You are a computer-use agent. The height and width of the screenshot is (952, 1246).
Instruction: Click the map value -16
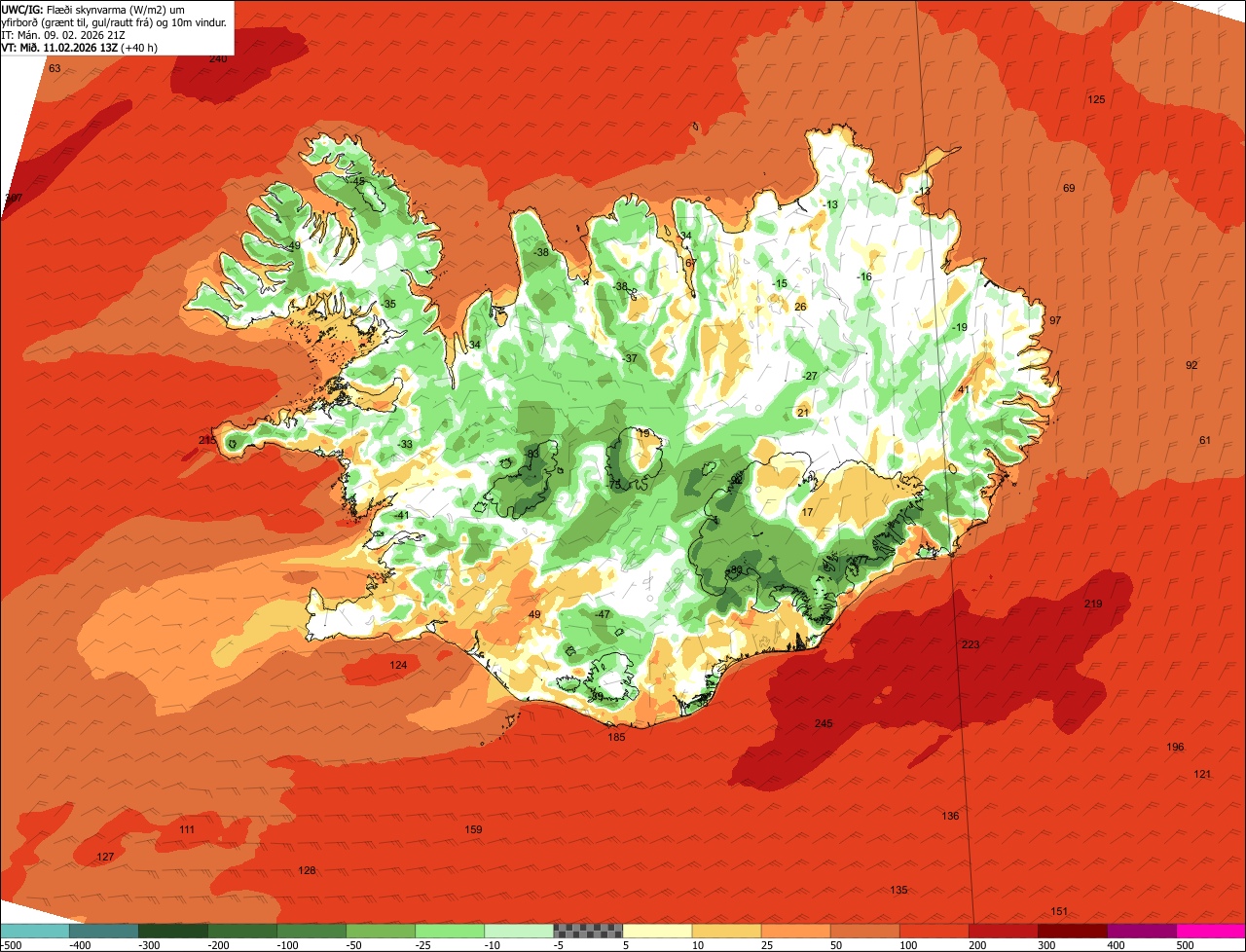click(864, 276)
